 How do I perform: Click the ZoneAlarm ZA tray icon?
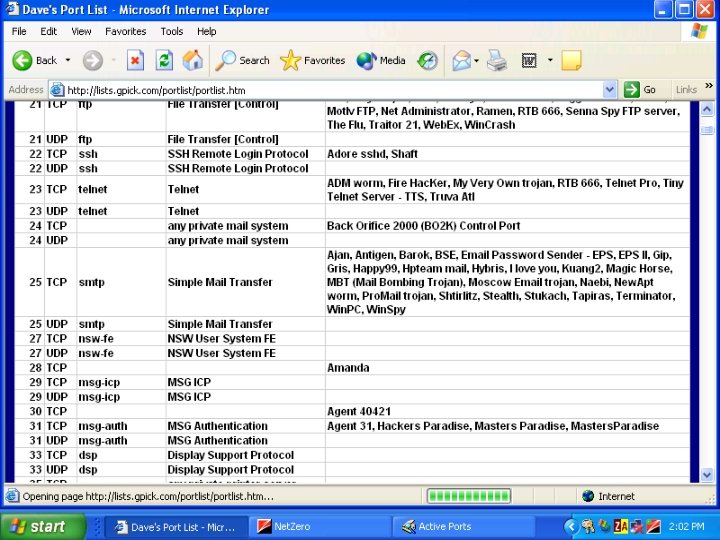[x=621, y=526]
